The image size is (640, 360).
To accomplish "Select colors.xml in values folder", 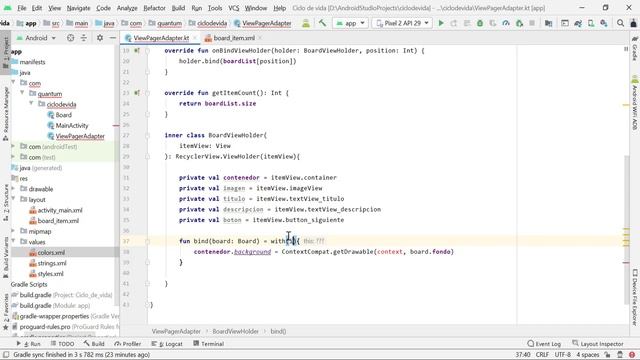I will (x=51, y=253).
